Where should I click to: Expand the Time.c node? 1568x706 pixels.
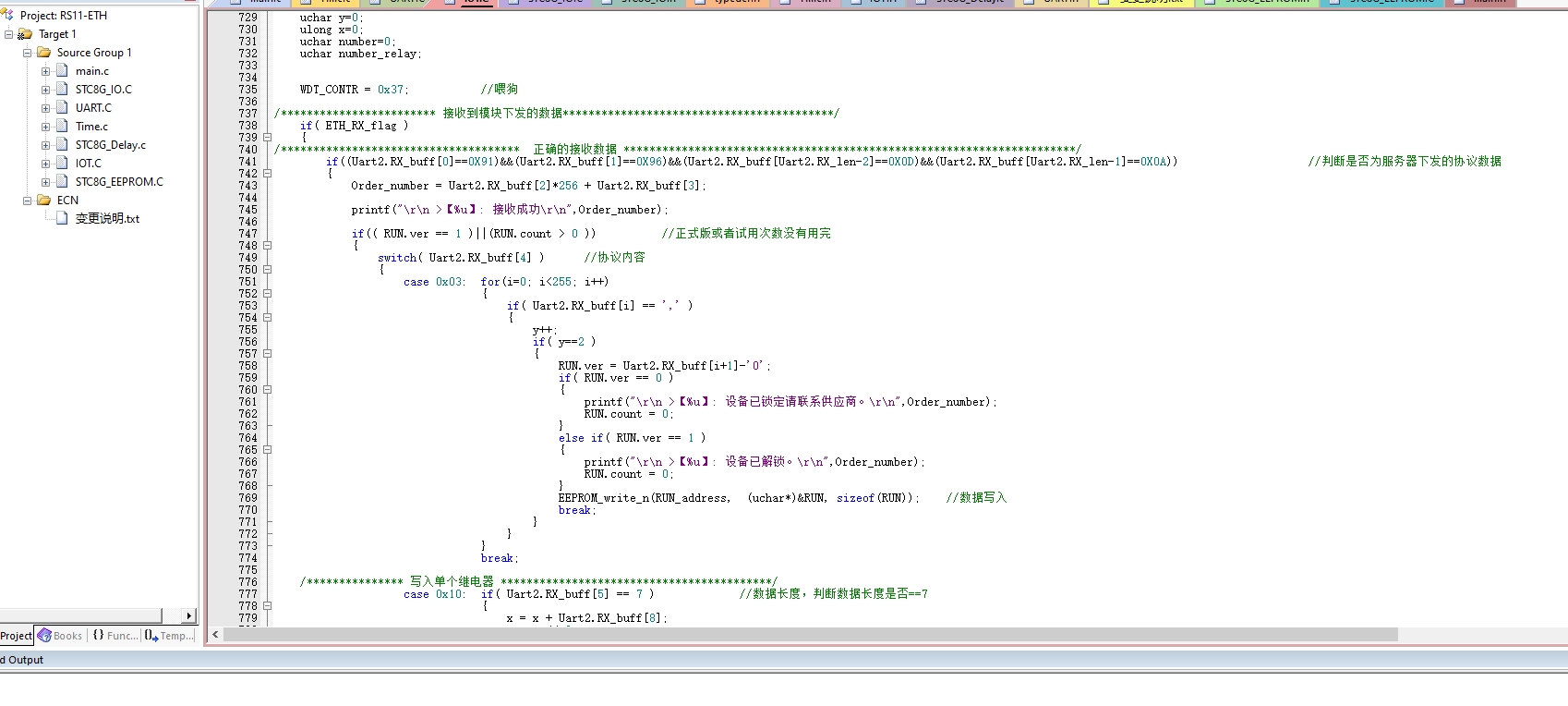pyautogui.click(x=45, y=127)
